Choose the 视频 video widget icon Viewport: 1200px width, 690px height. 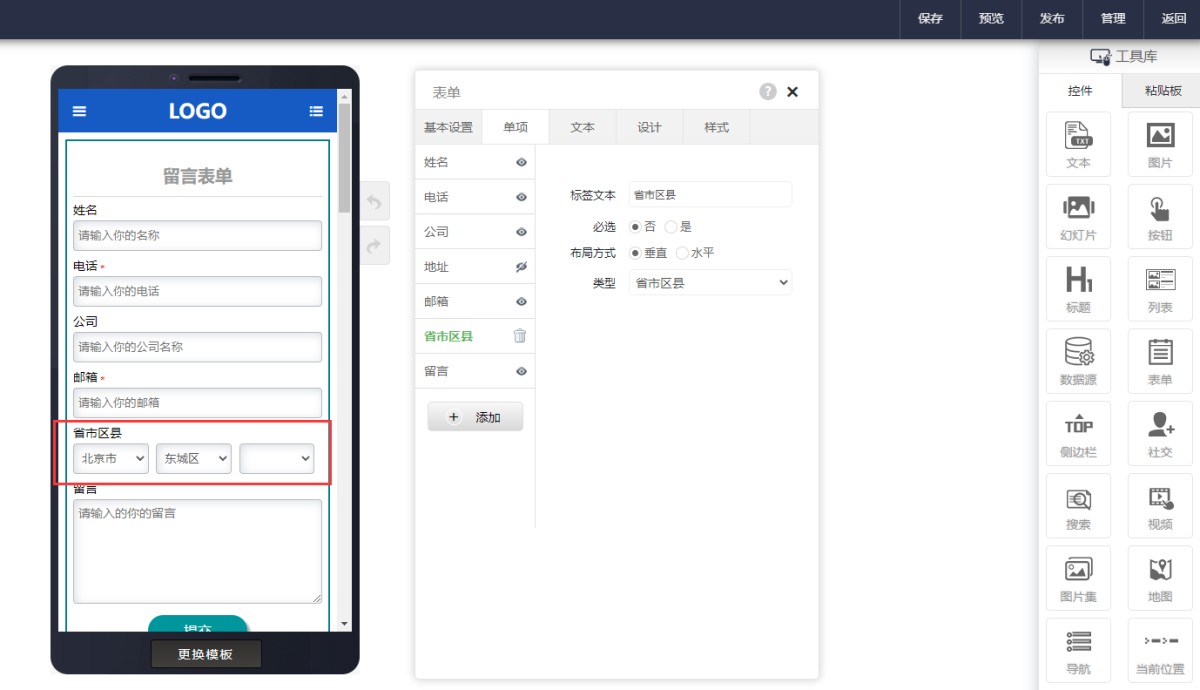click(x=1160, y=506)
